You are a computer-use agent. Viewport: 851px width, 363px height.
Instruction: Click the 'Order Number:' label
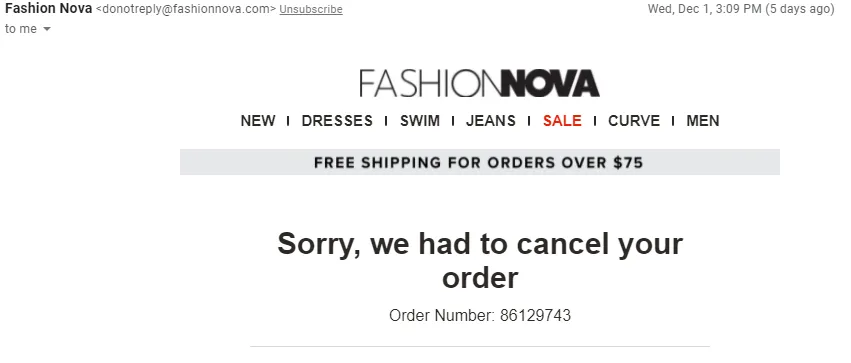[x=442, y=315]
